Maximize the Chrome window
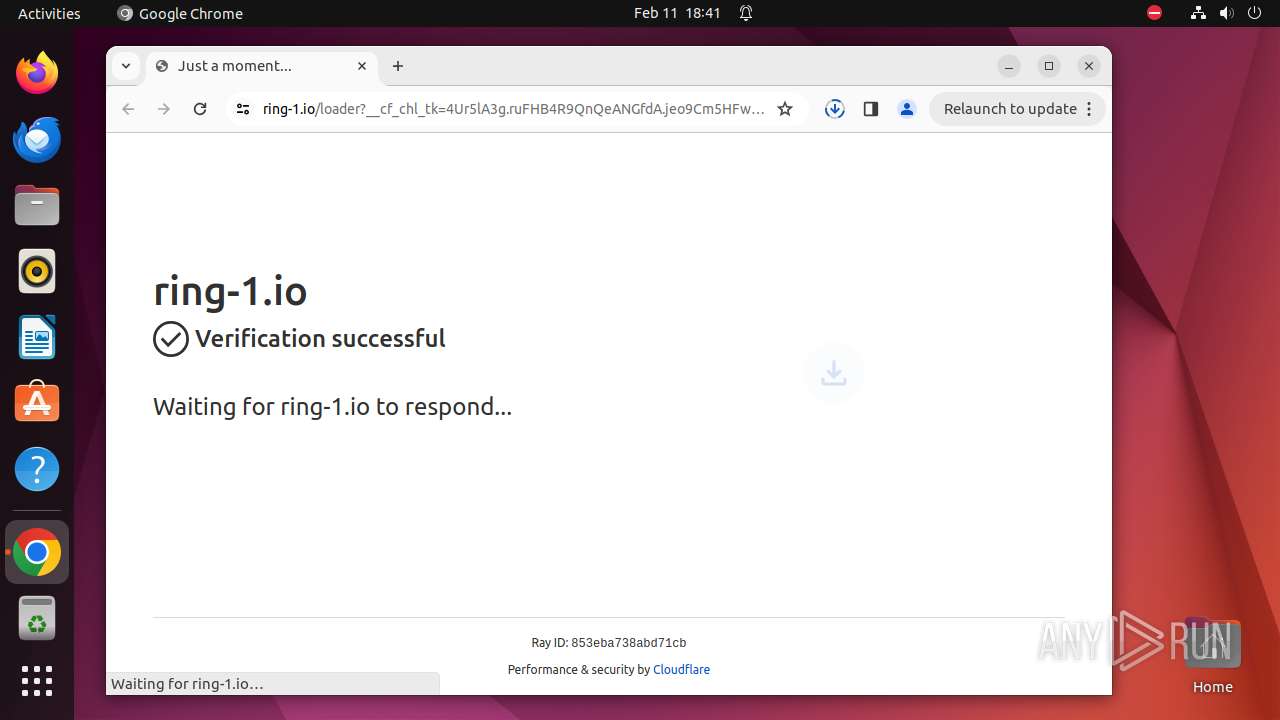The width and height of the screenshot is (1280, 720). 1049,66
